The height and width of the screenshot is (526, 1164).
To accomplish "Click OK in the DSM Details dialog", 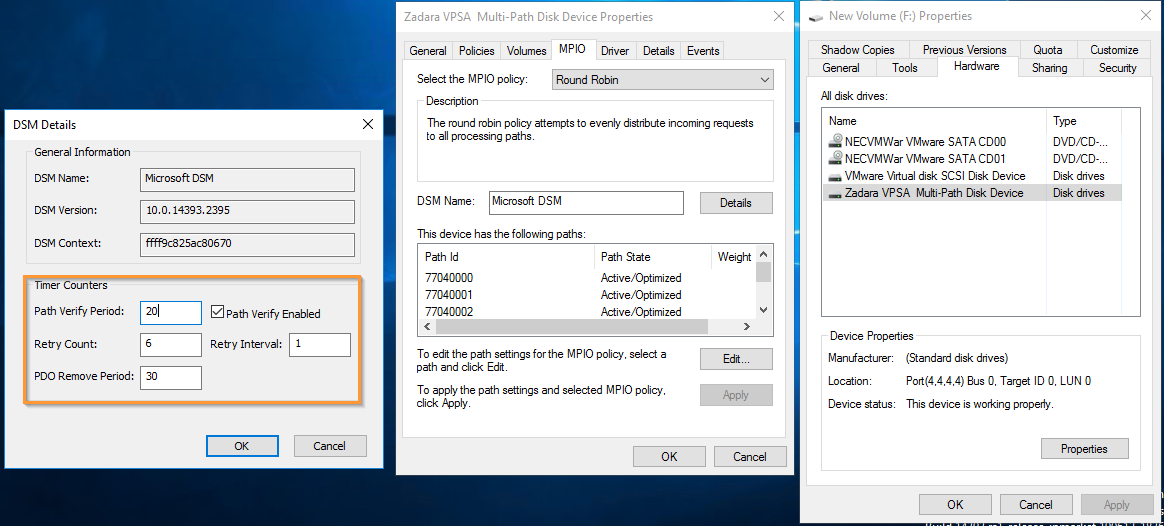I will [x=242, y=446].
